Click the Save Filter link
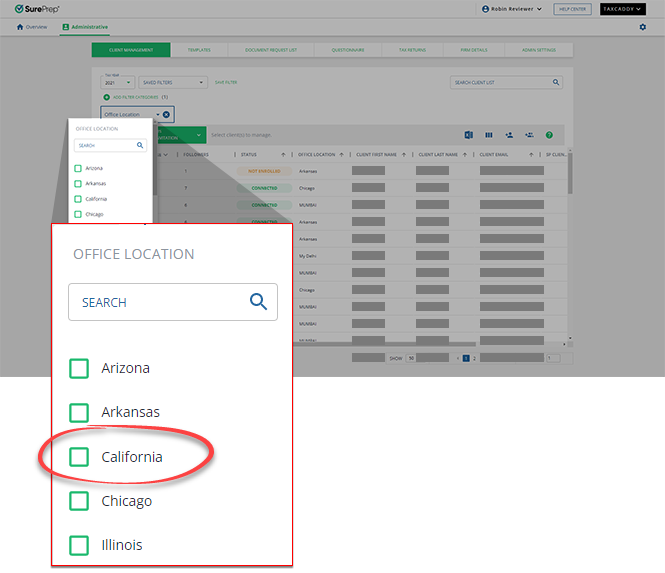Screen dimensions: 665x573 (x=226, y=82)
